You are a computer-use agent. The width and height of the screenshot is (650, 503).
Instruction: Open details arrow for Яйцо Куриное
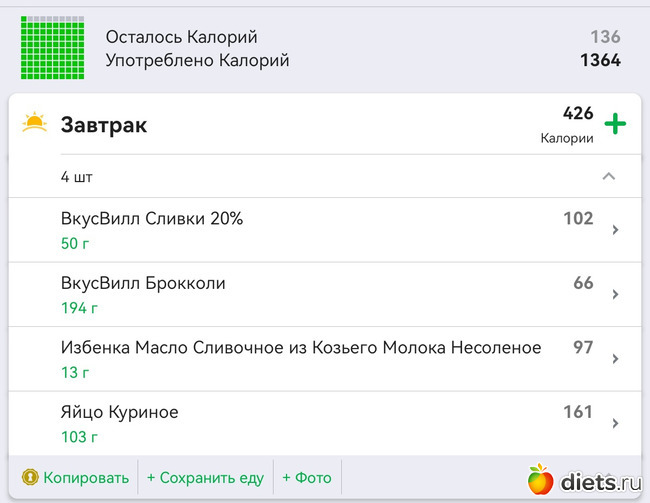[615, 423]
